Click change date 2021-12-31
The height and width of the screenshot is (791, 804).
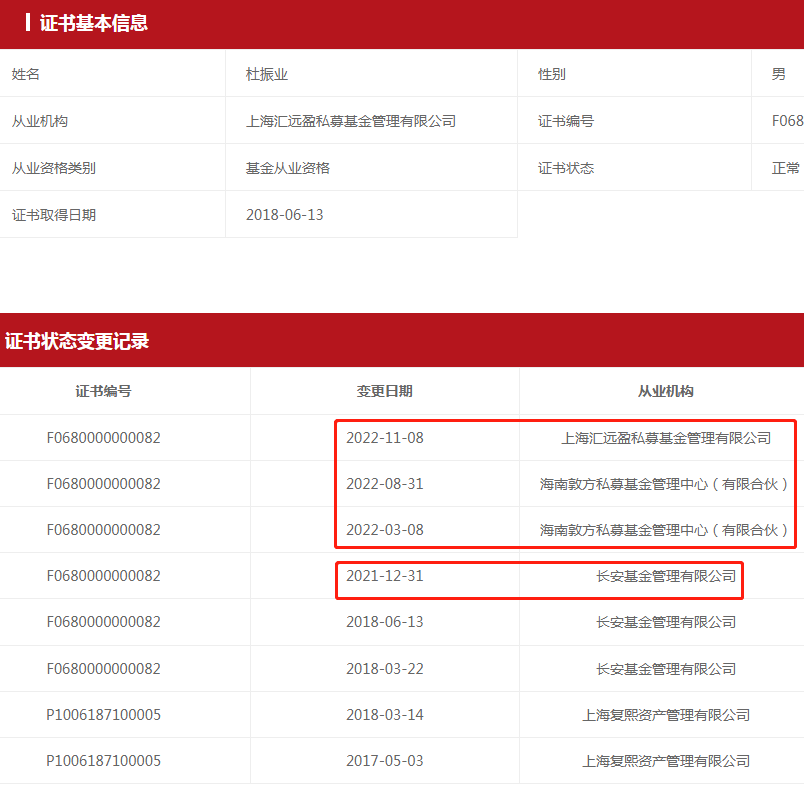(385, 576)
